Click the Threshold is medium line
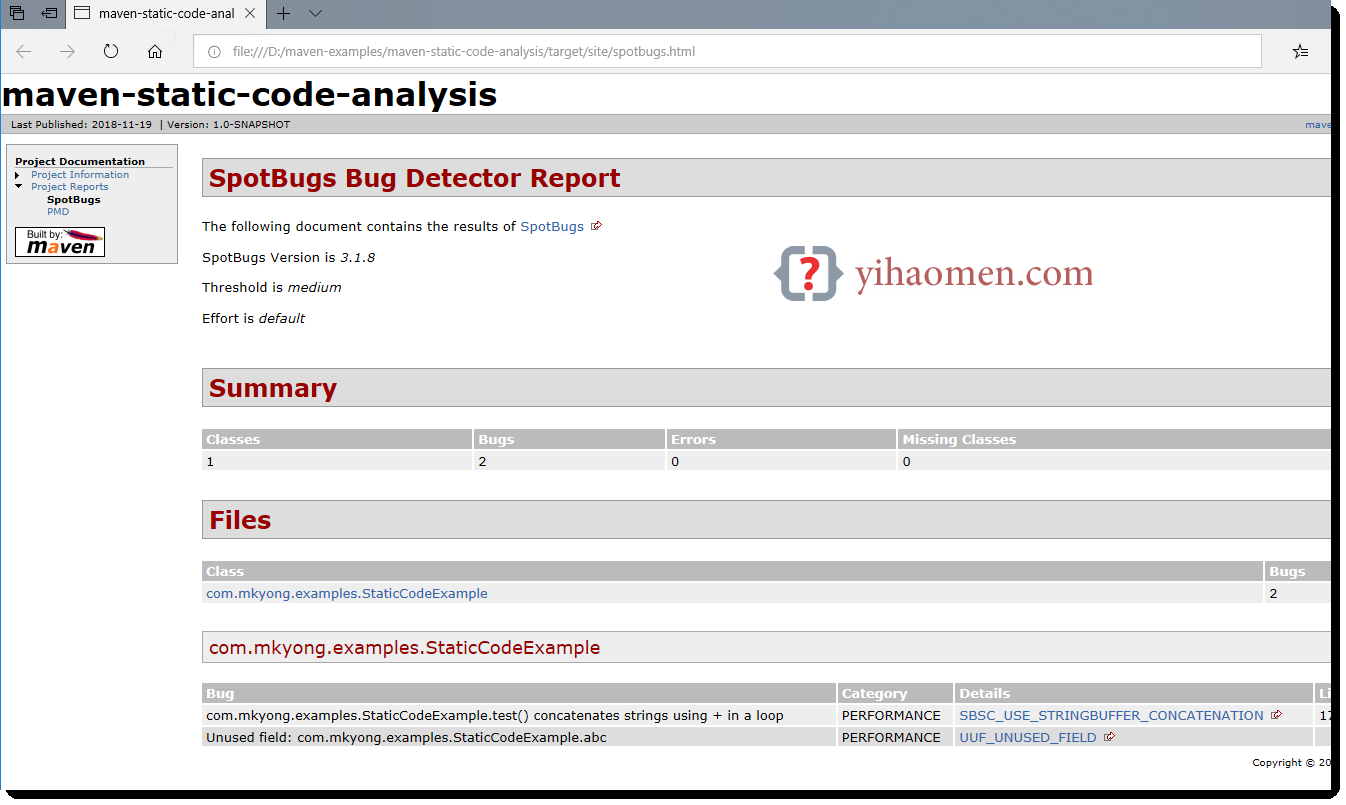Screen dimensions: 1346x805 click(272, 288)
